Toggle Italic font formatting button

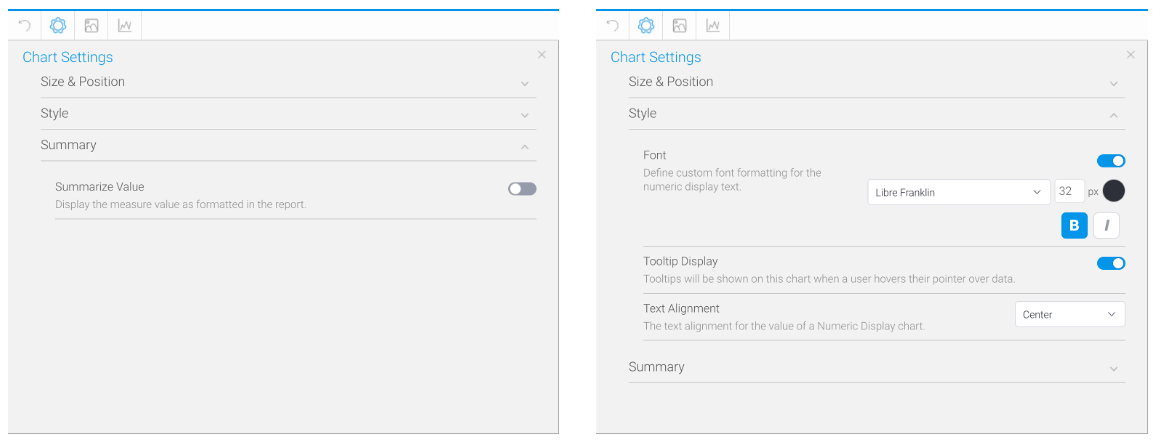pos(1107,225)
